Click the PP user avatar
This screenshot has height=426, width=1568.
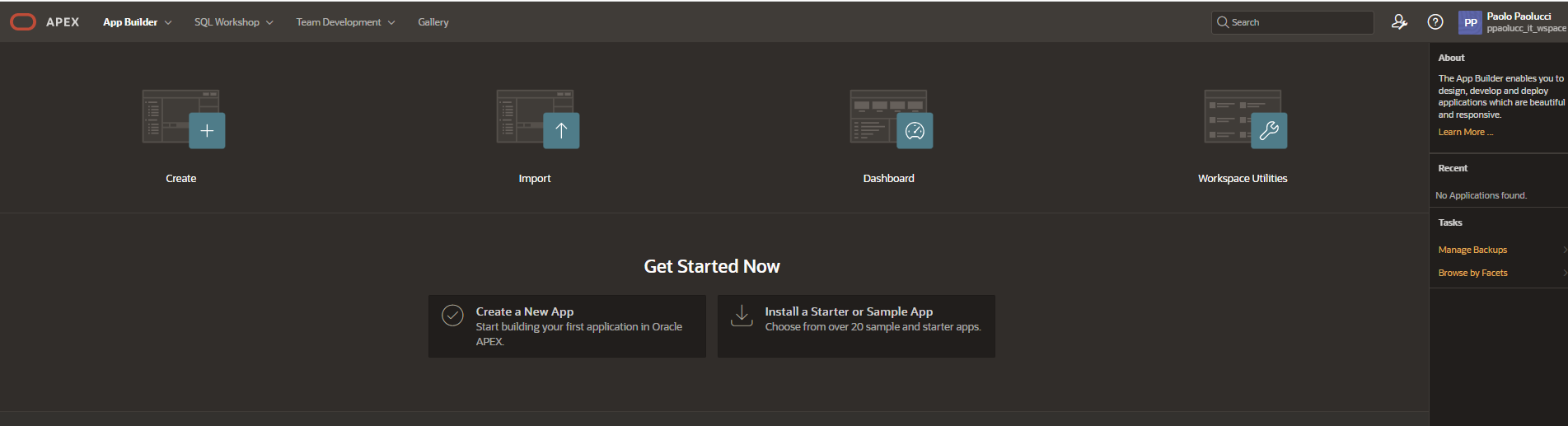pos(1470,22)
